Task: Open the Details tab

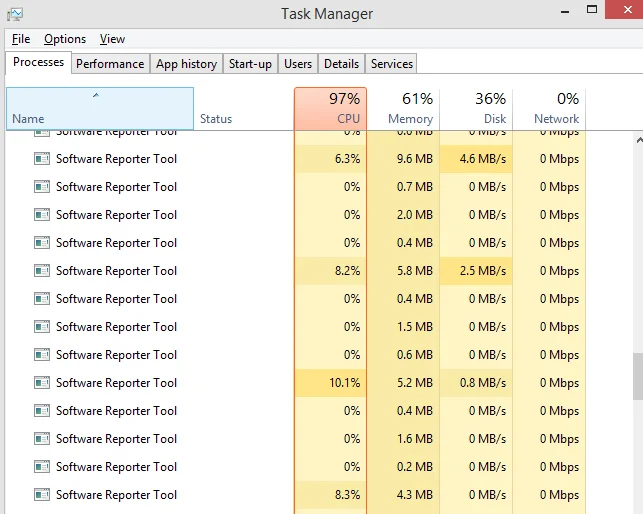Action: pyautogui.click(x=341, y=64)
